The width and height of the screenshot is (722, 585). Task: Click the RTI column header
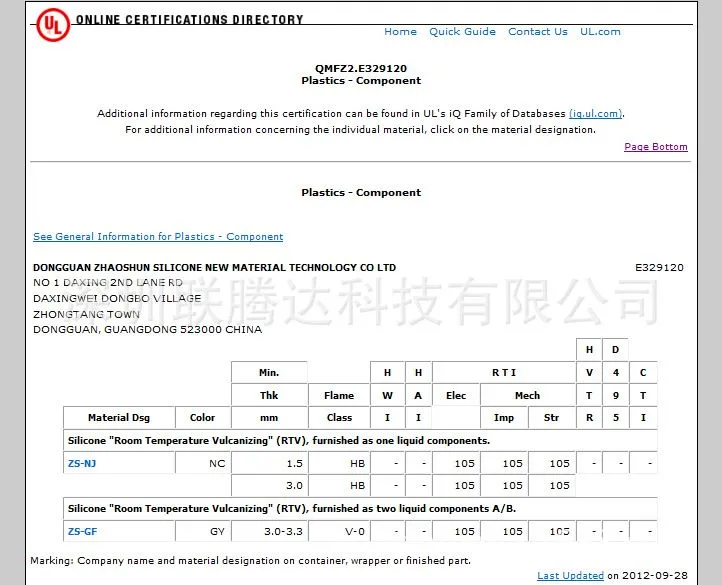pos(504,373)
